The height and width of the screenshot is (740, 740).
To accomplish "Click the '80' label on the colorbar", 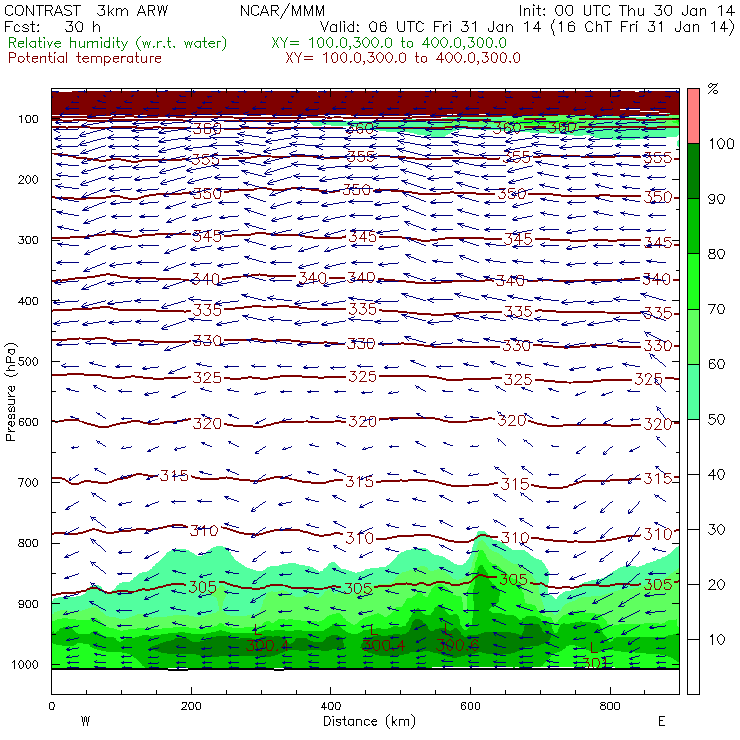I will [x=716, y=254].
